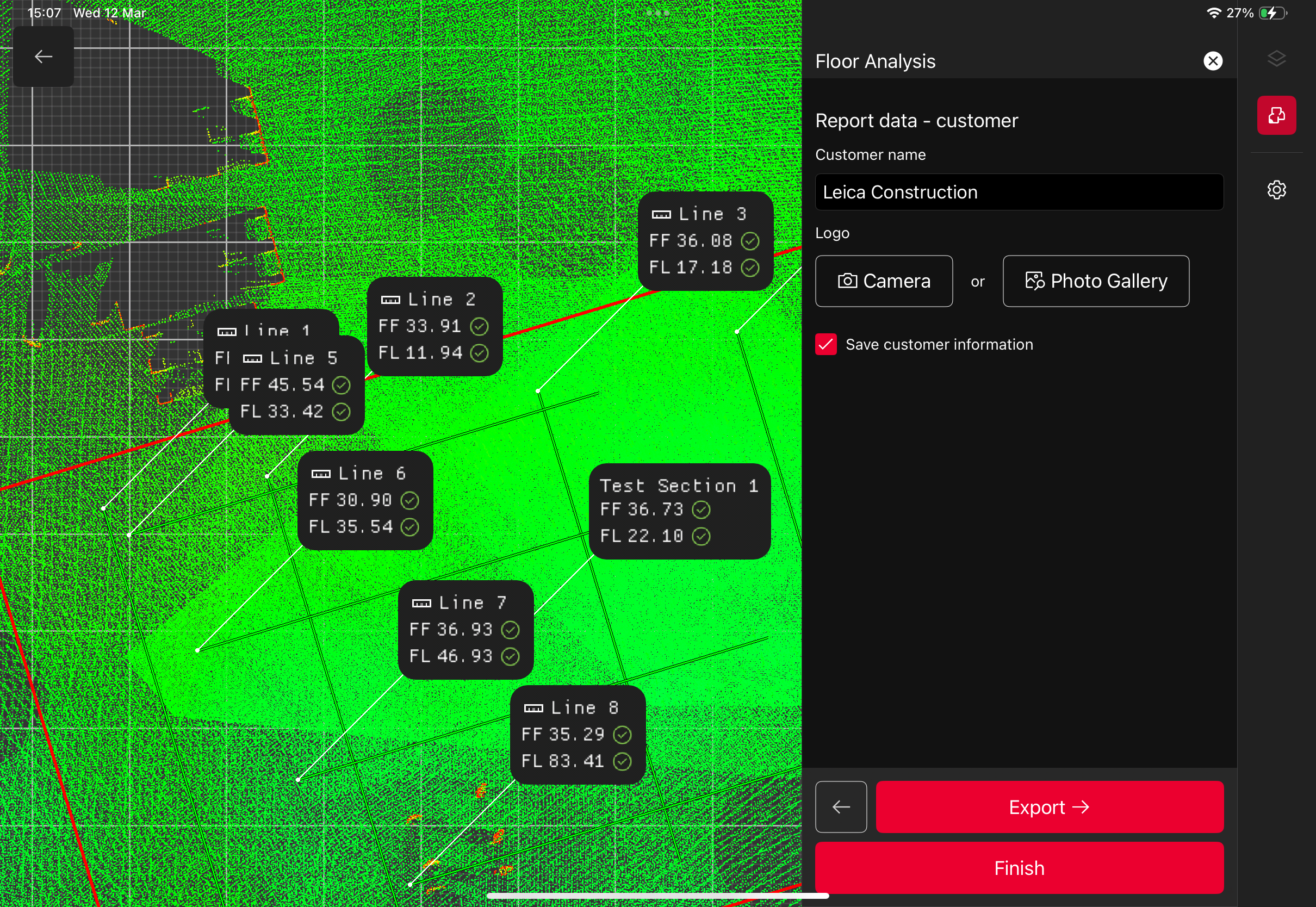The image size is (1316, 907).
Task: Select the Line 2 measurement label
Action: tap(434, 326)
